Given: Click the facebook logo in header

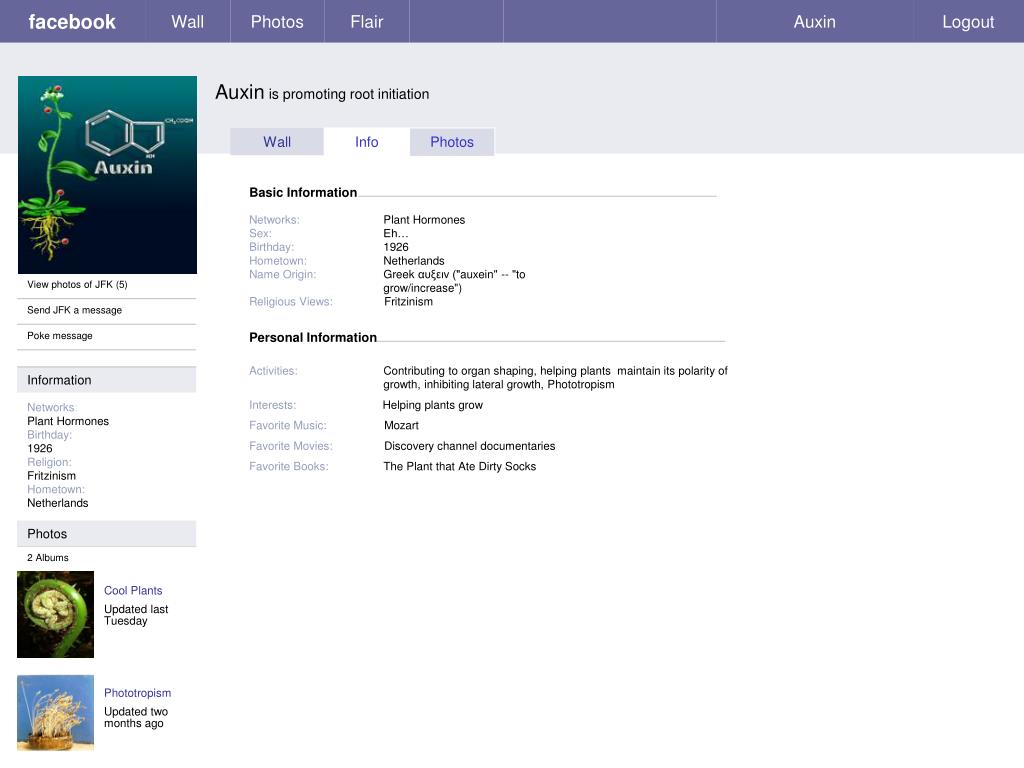Looking at the screenshot, I should [x=72, y=22].
